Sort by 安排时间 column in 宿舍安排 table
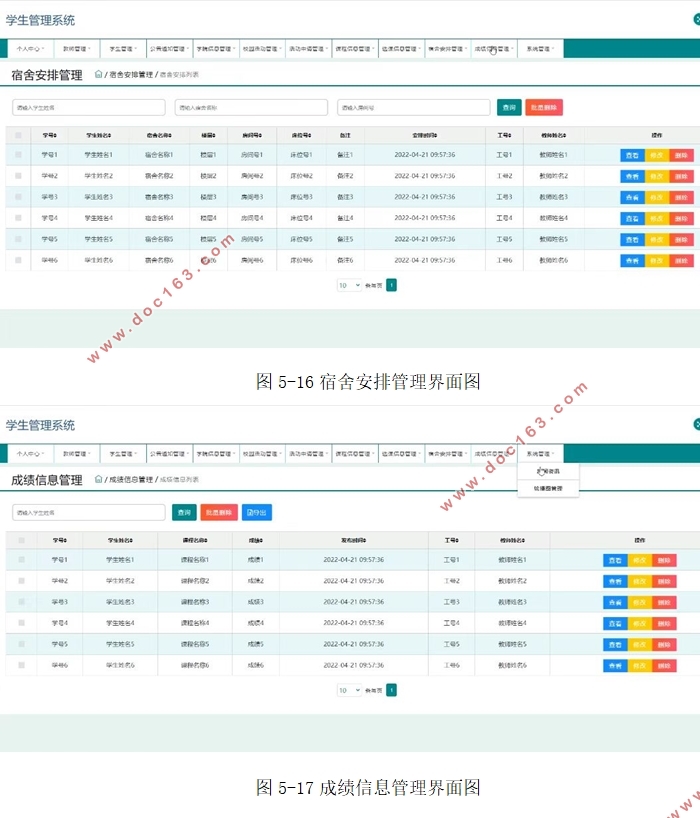Image resolution: width=700 pixels, height=818 pixels. [x=425, y=135]
